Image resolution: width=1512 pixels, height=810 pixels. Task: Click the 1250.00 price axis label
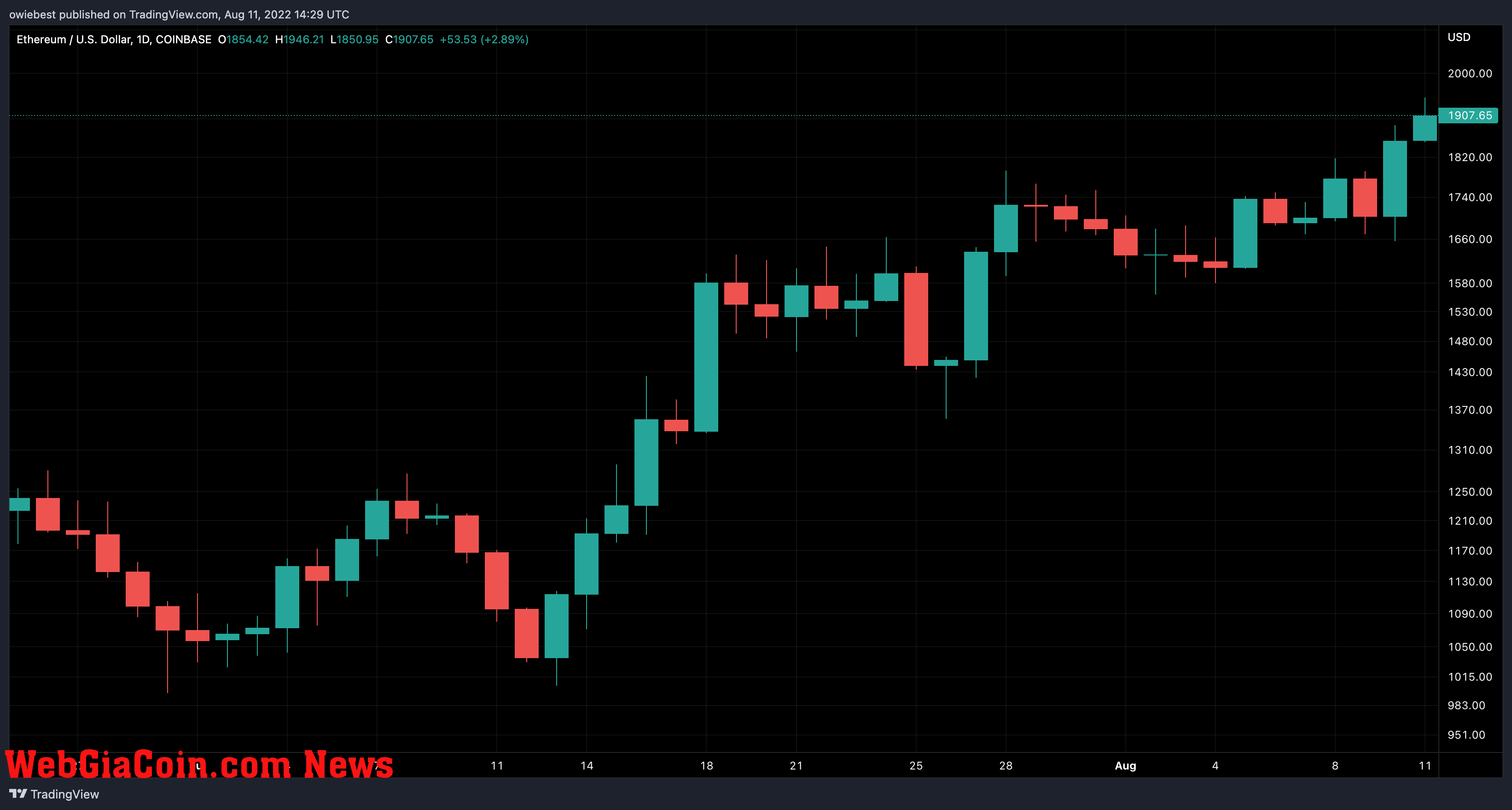[1470, 492]
